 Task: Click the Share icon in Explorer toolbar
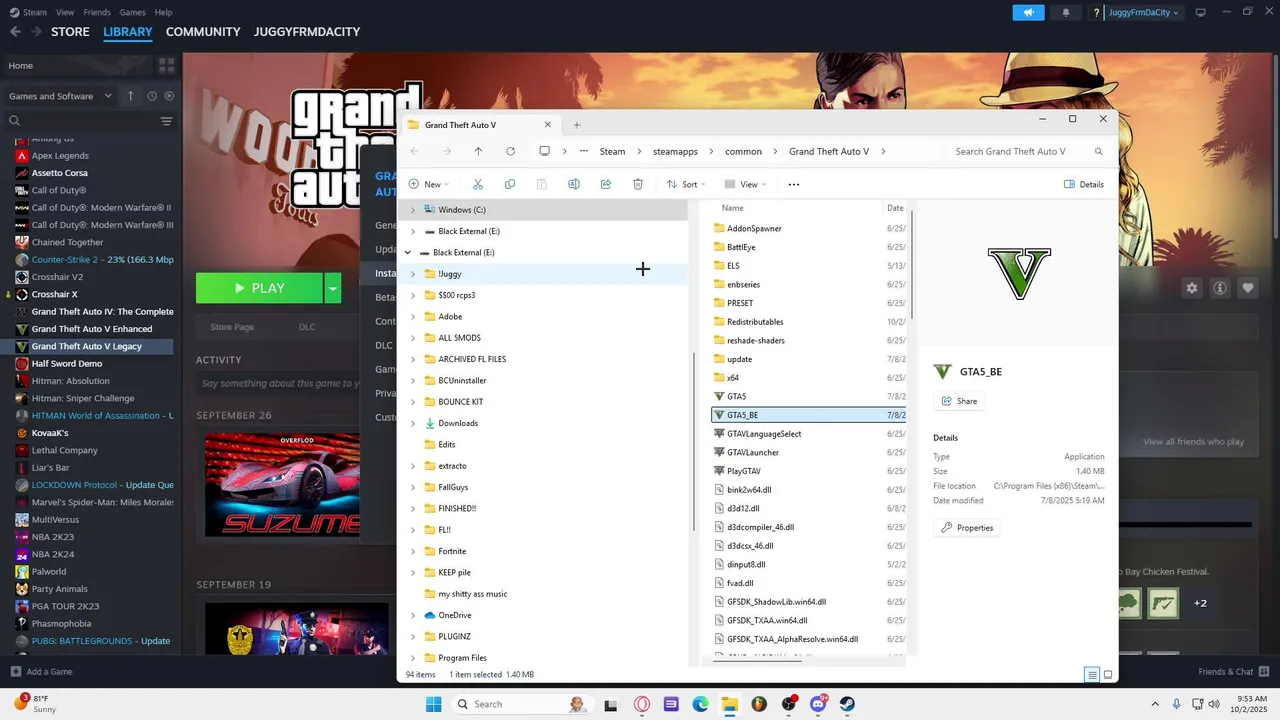point(606,184)
